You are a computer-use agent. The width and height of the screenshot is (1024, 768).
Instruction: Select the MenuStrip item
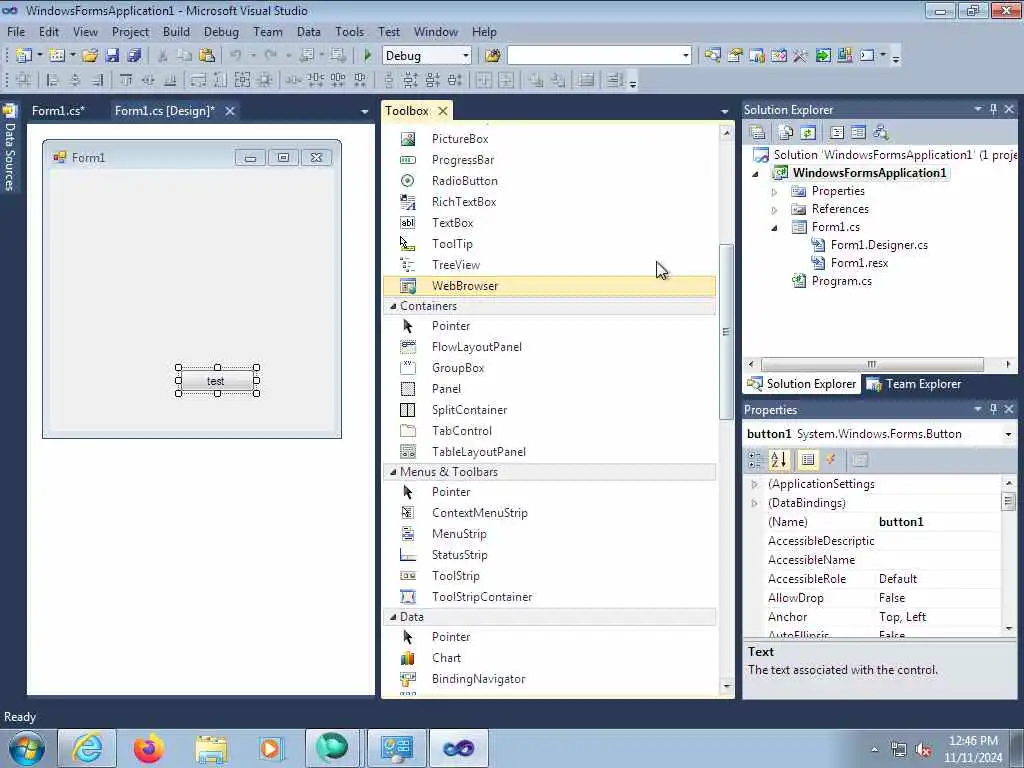tap(458, 534)
